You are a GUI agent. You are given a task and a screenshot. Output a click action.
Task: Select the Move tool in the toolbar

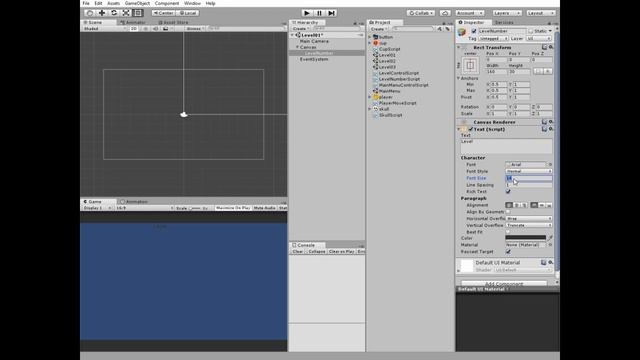pyautogui.click(x=102, y=13)
